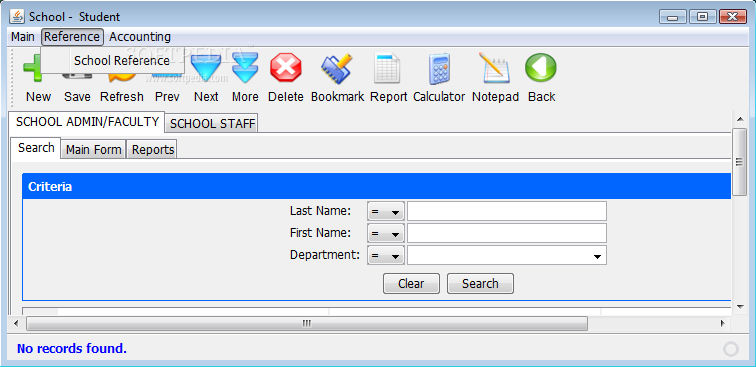Click the Criteria panel header
This screenshot has height=367, width=756.
point(377,187)
